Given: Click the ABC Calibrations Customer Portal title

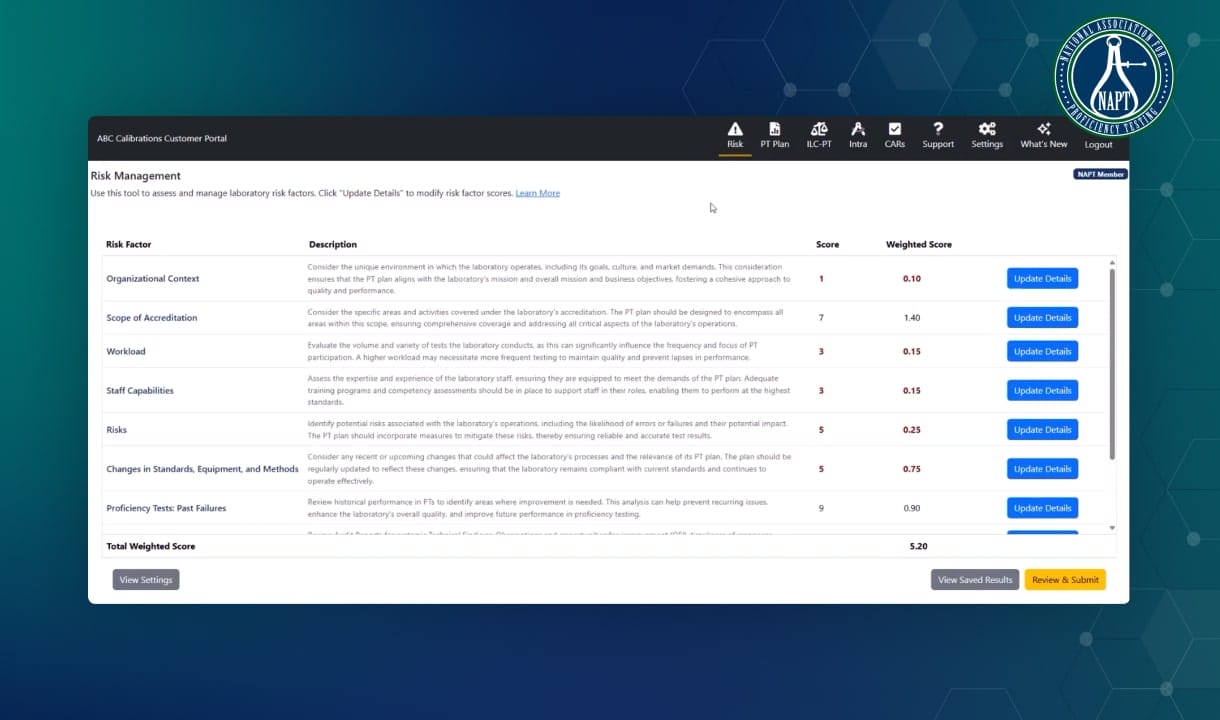Looking at the screenshot, I should (x=162, y=139).
